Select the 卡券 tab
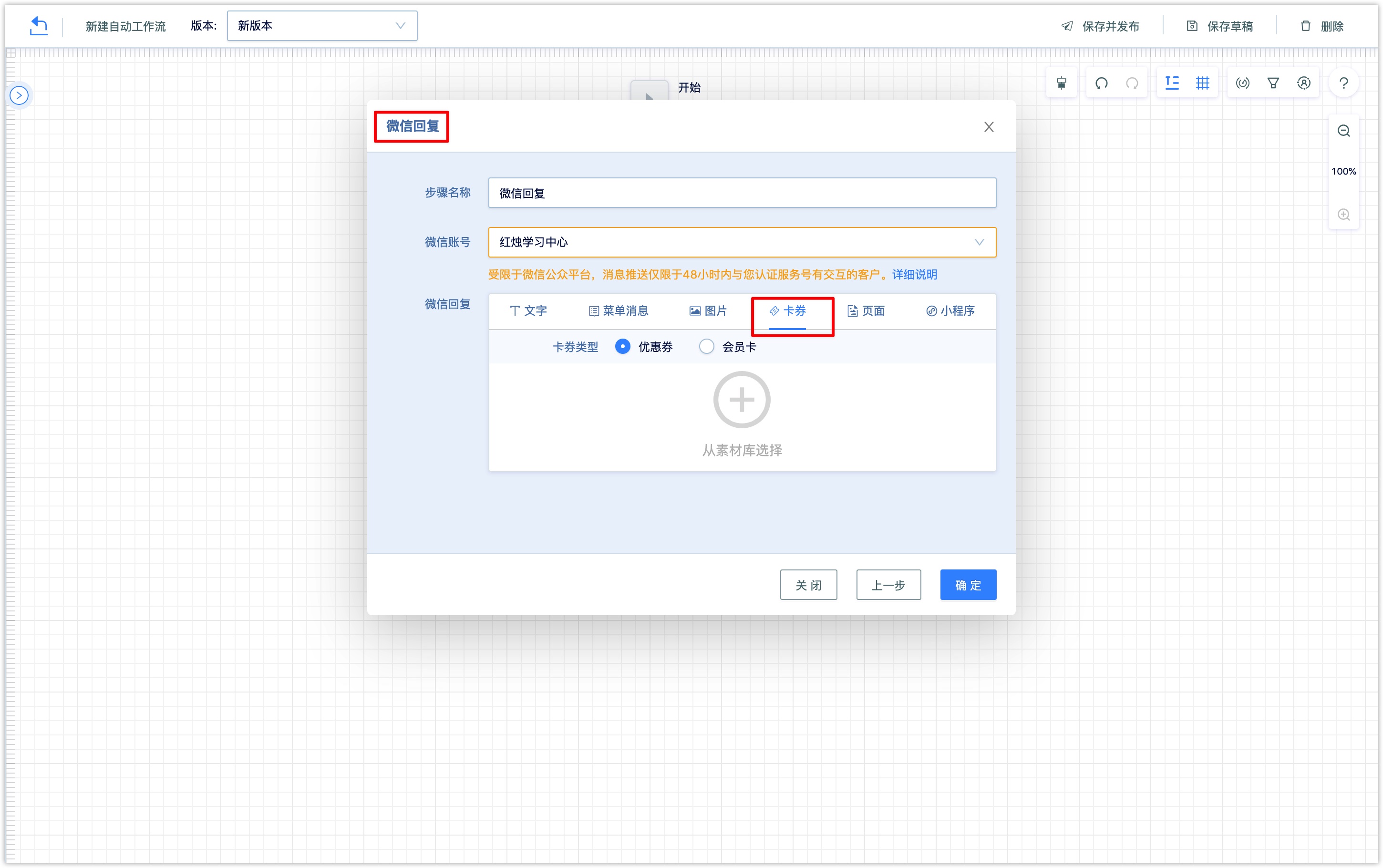 pos(787,311)
